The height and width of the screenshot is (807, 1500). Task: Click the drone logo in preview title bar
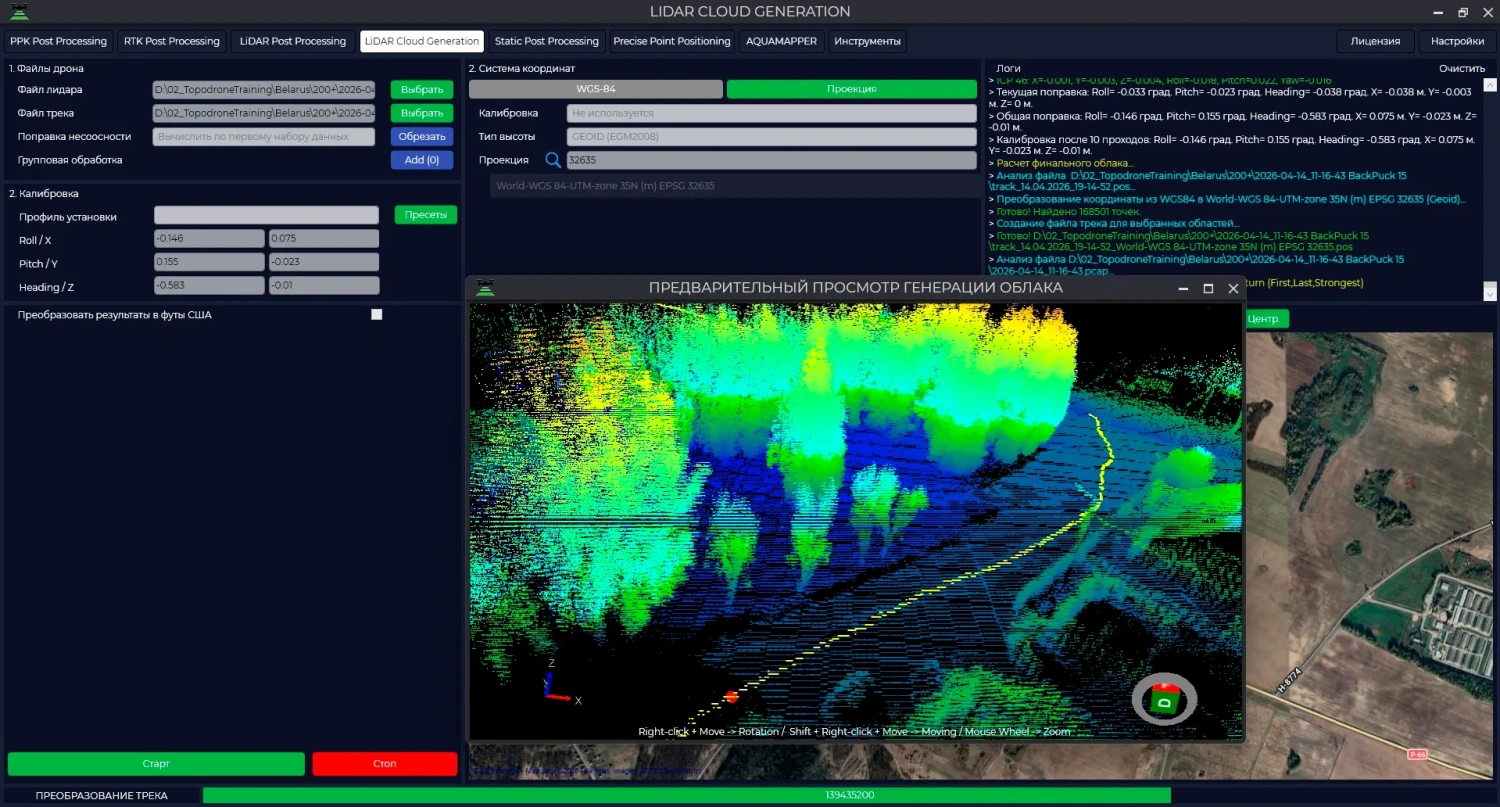coord(485,288)
